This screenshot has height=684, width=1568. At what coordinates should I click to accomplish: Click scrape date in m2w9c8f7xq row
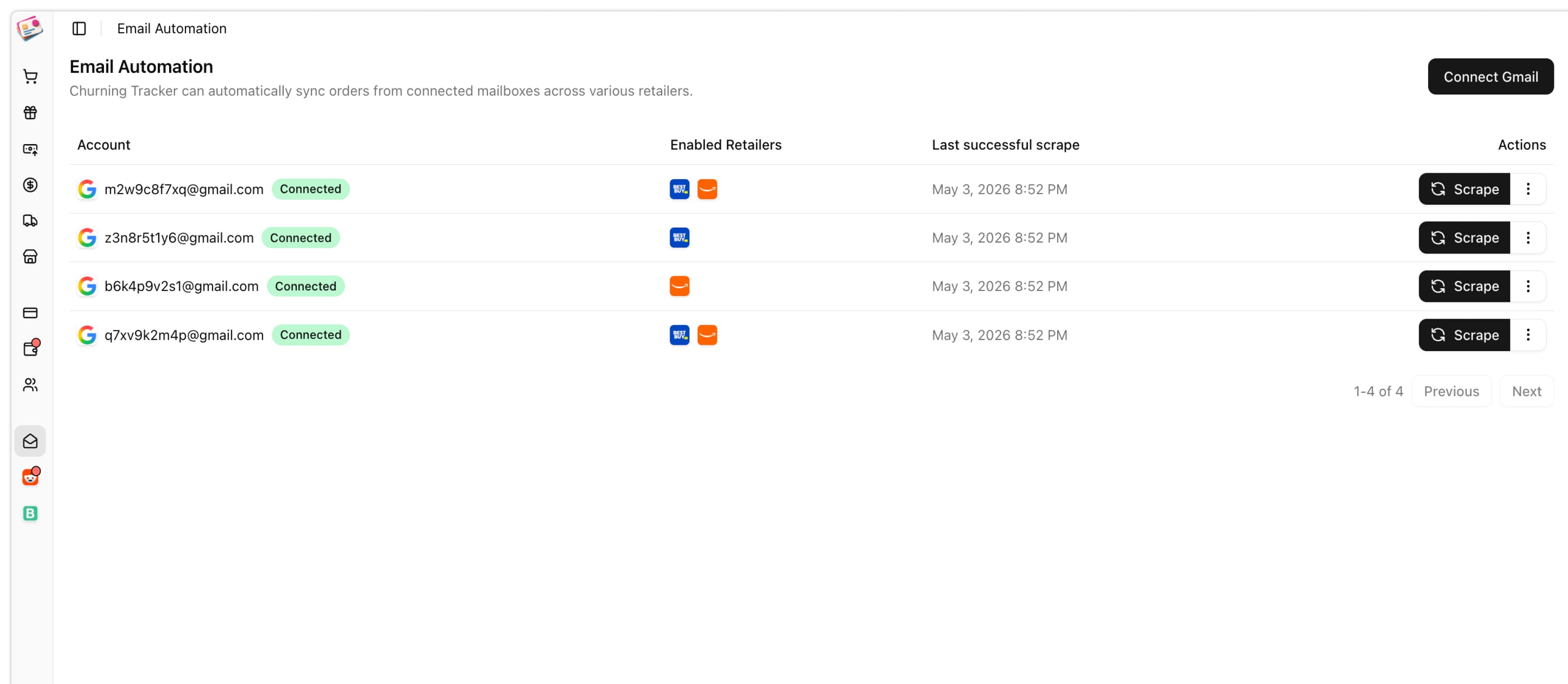click(1000, 189)
